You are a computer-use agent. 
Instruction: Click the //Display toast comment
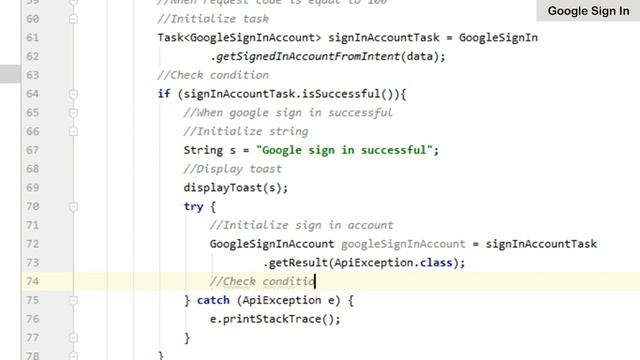pos(233,169)
